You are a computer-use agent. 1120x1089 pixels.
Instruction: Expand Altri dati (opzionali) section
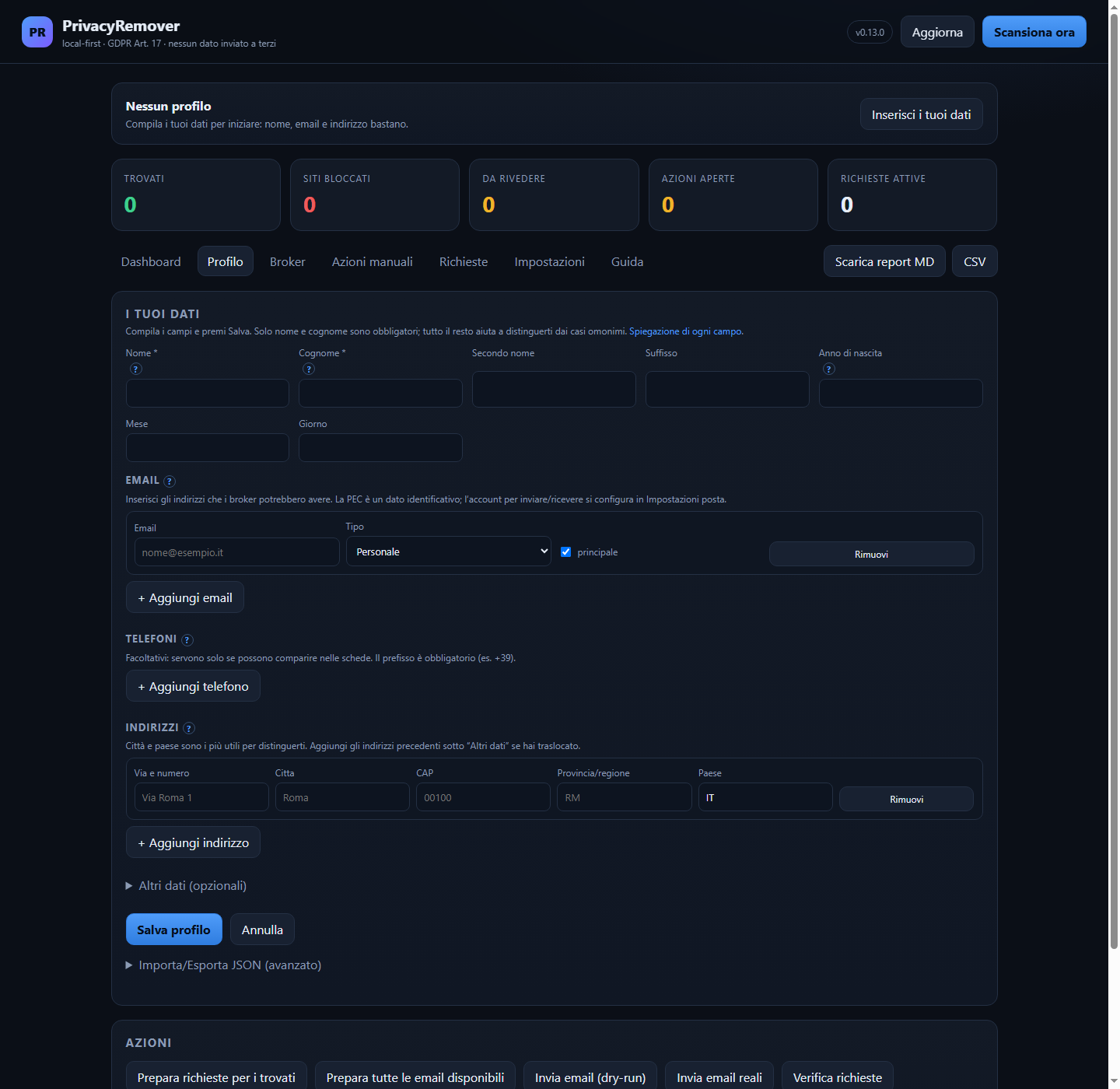point(186,886)
